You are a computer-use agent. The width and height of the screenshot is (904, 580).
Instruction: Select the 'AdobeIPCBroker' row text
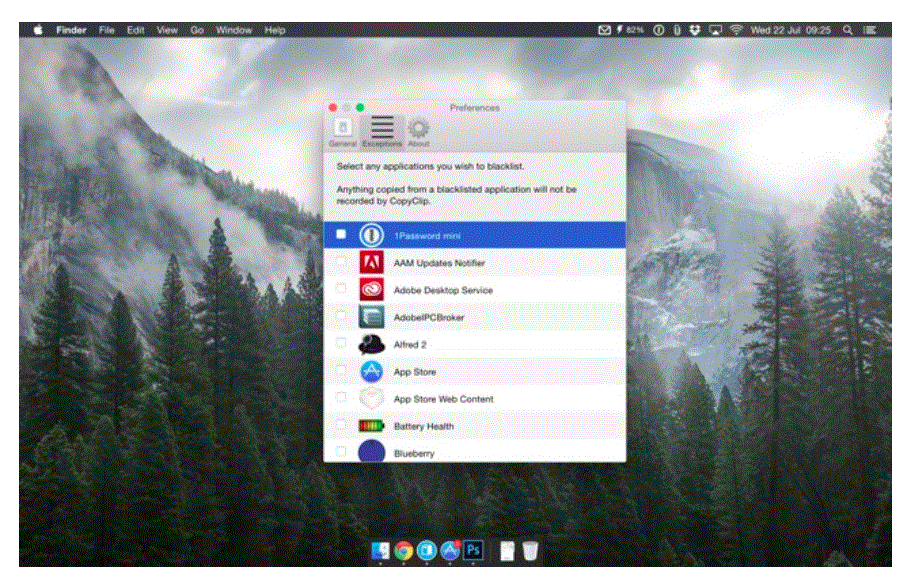[x=429, y=317]
